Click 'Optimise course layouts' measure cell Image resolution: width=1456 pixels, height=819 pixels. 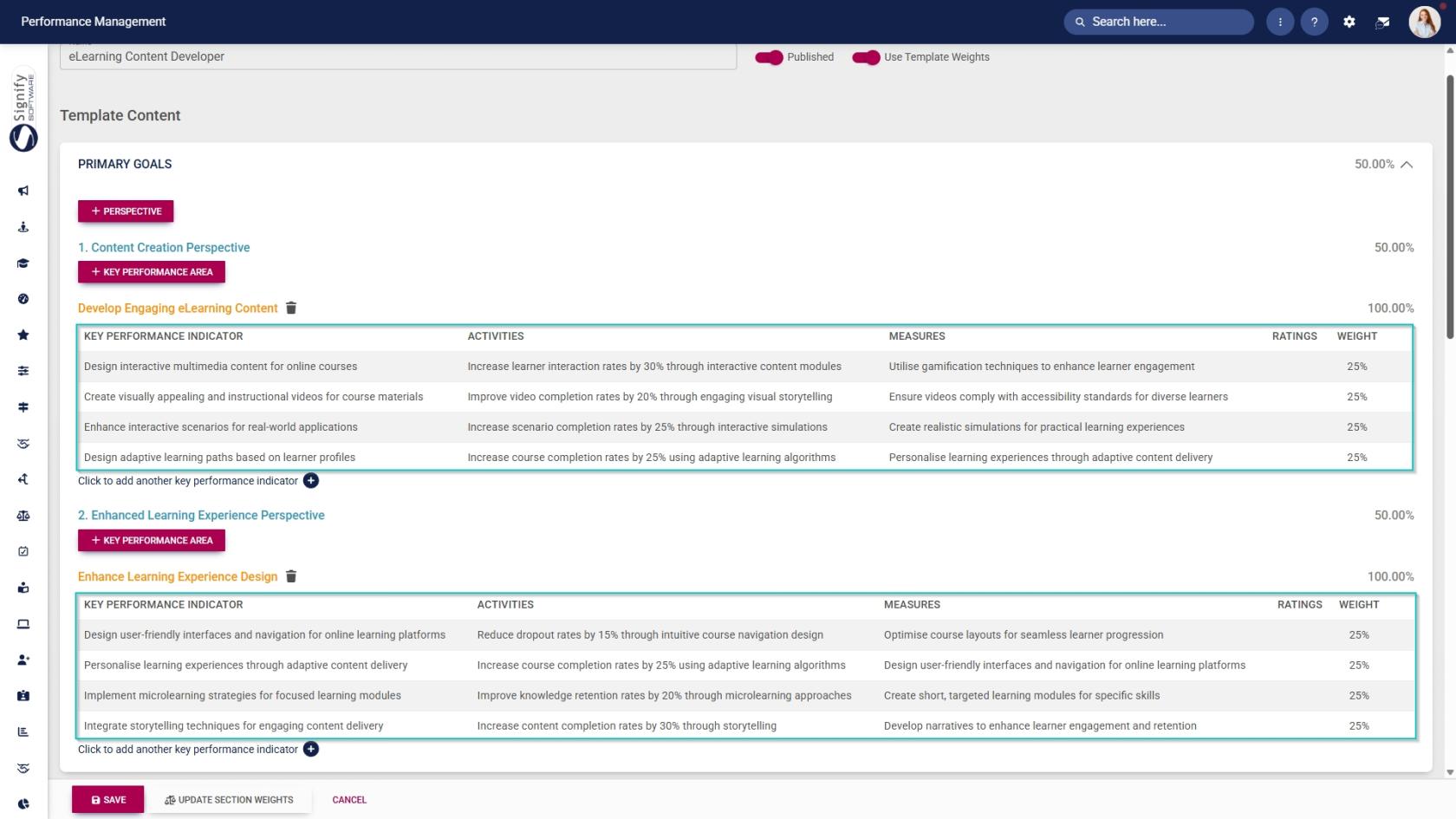tap(1024, 635)
